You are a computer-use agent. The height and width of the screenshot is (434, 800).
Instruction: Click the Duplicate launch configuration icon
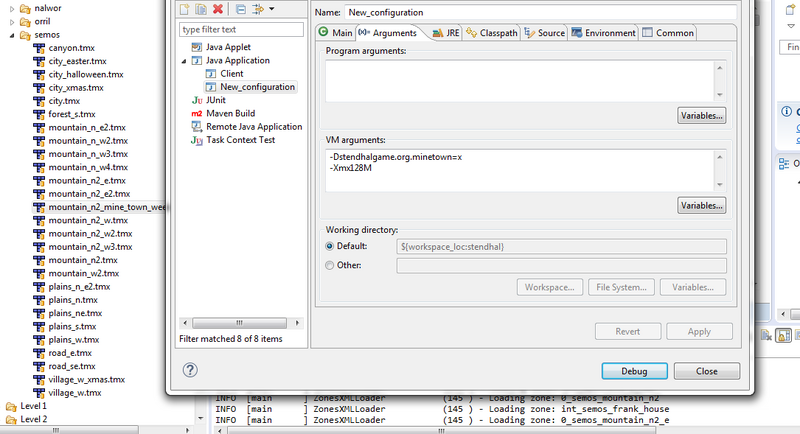click(x=203, y=9)
